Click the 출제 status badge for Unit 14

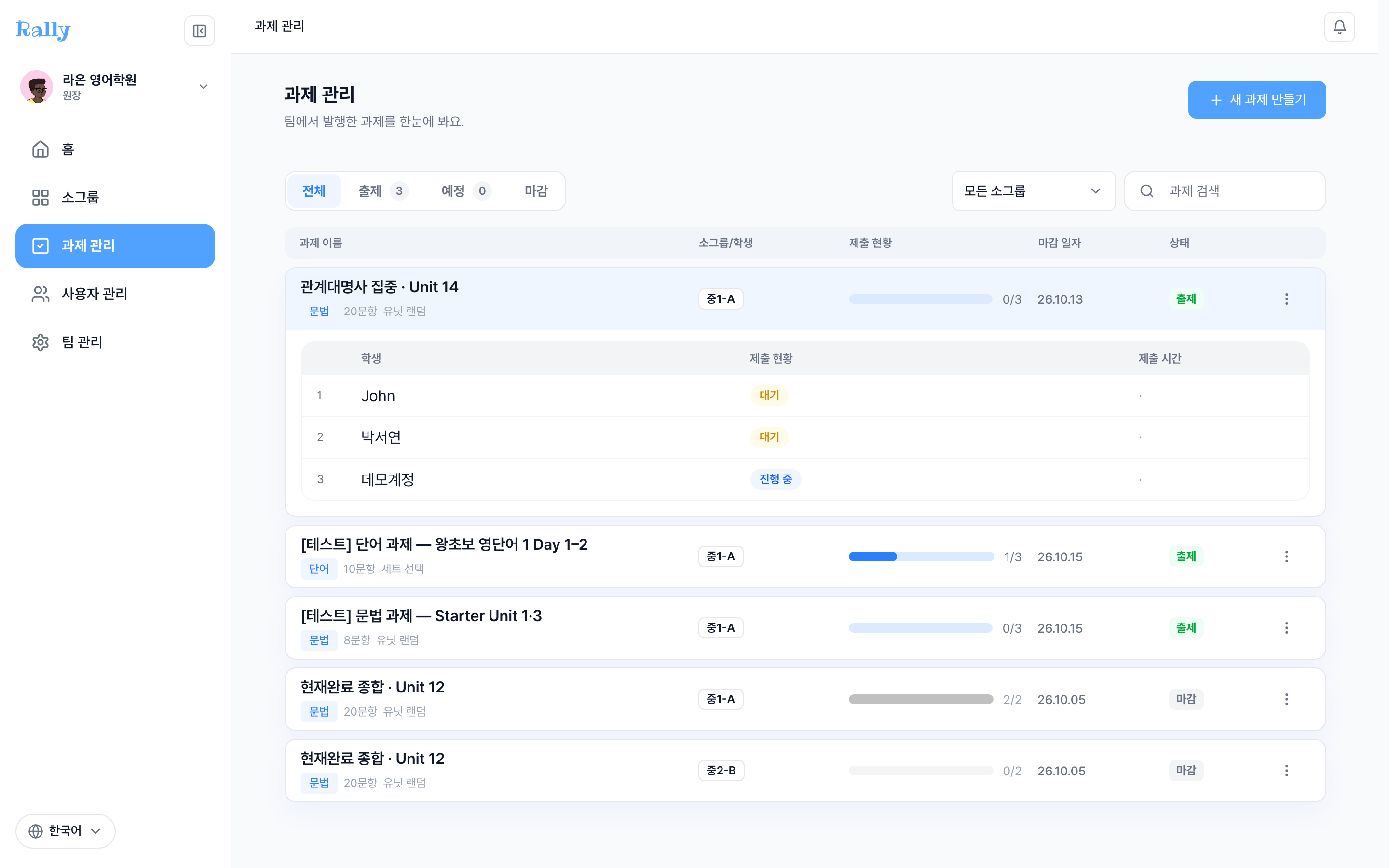click(1186, 299)
